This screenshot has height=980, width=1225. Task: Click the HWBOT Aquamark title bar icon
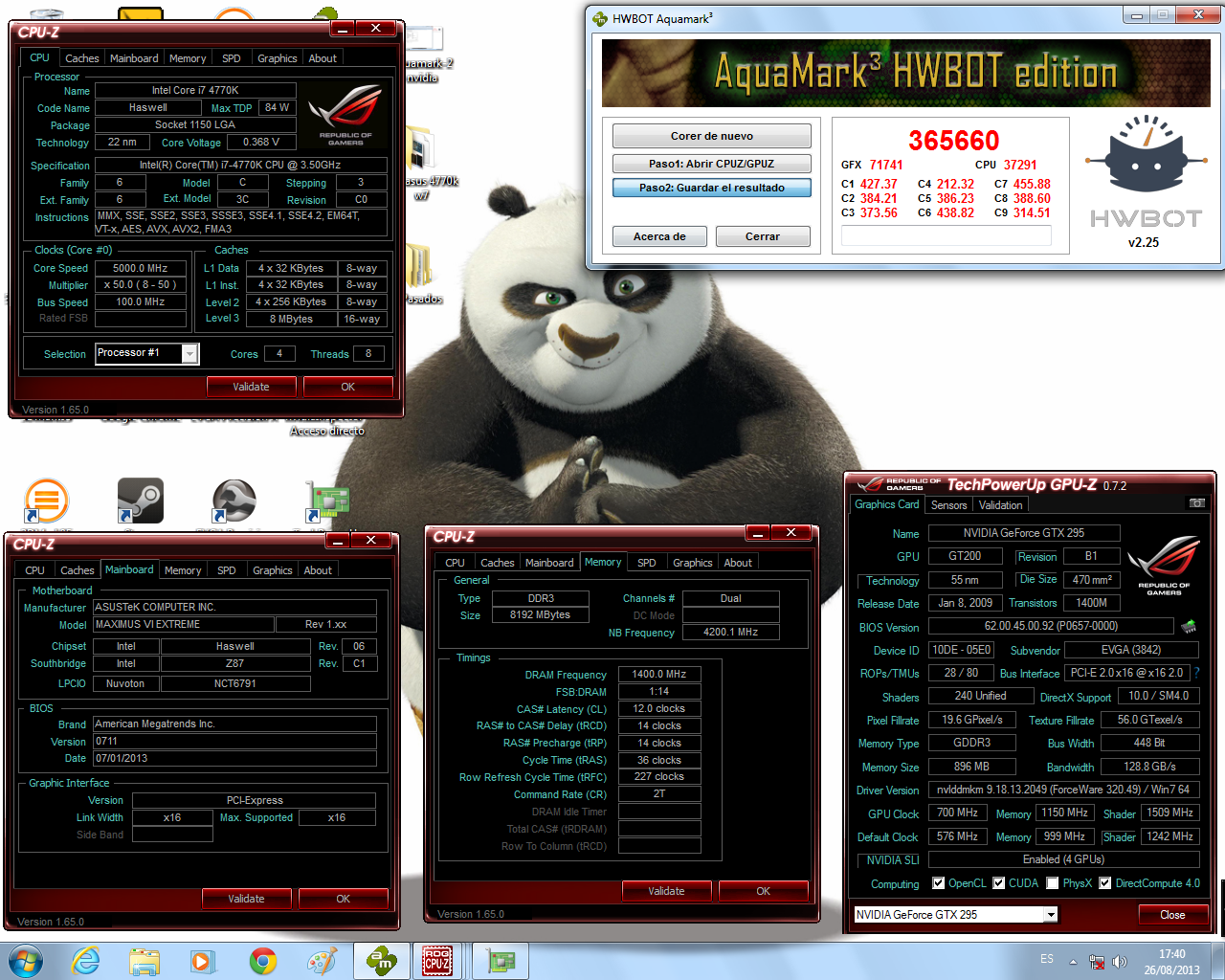pyautogui.click(x=600, y=18)
